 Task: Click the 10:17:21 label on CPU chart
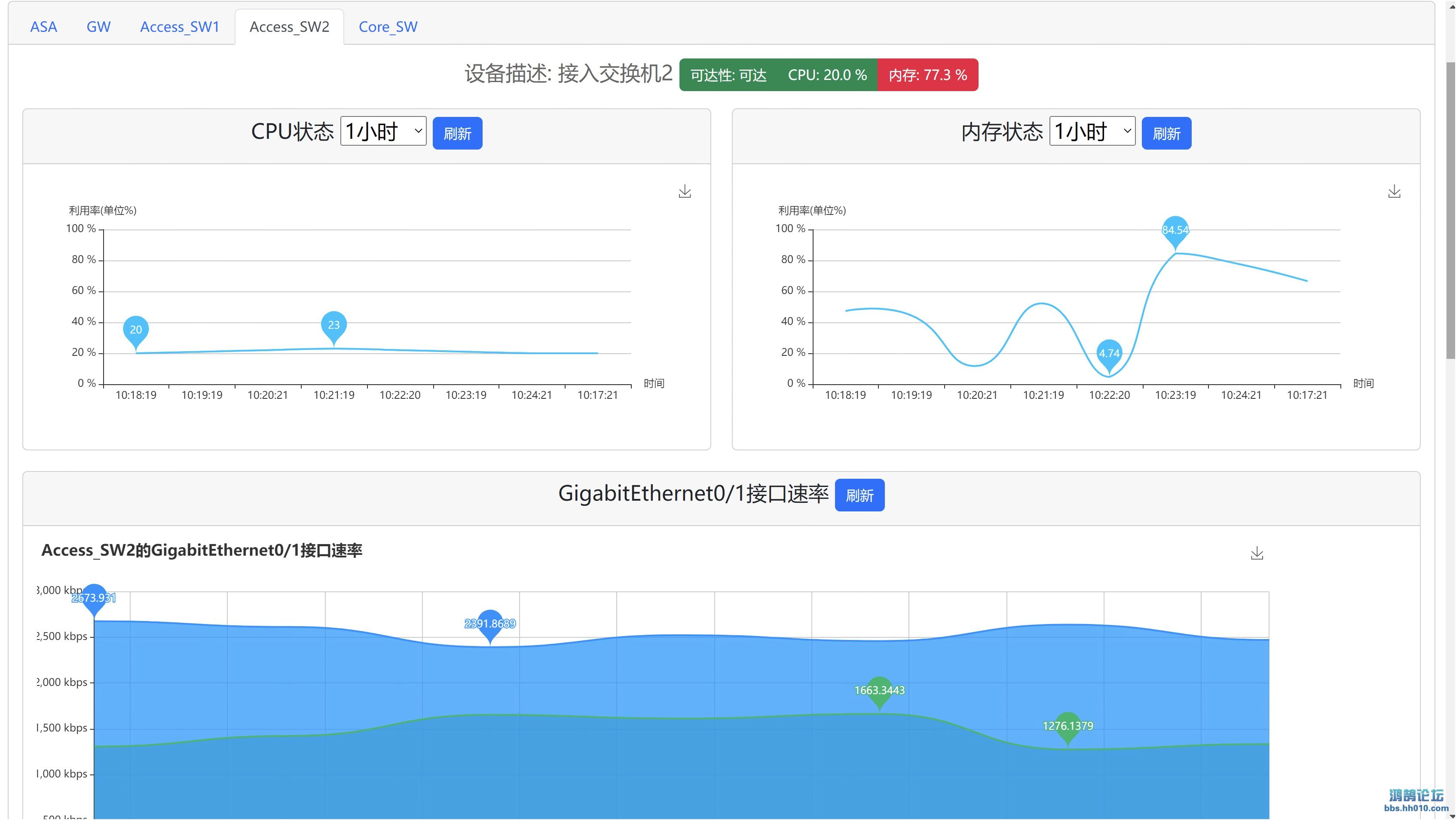point(597,395)
